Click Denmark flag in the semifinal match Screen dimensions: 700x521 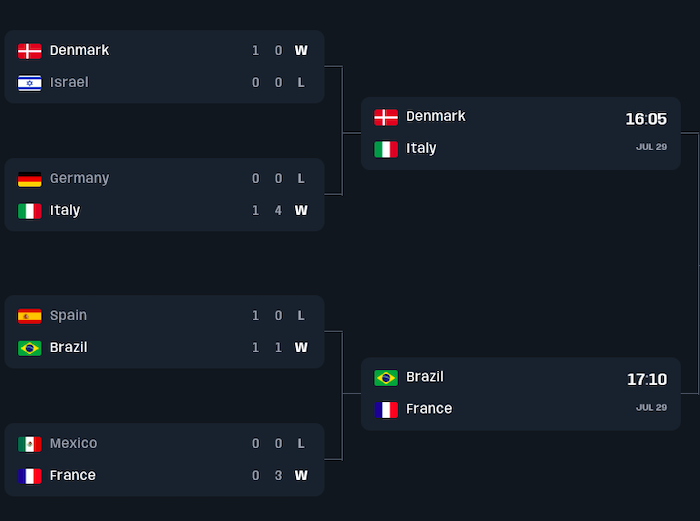(386, 117)
